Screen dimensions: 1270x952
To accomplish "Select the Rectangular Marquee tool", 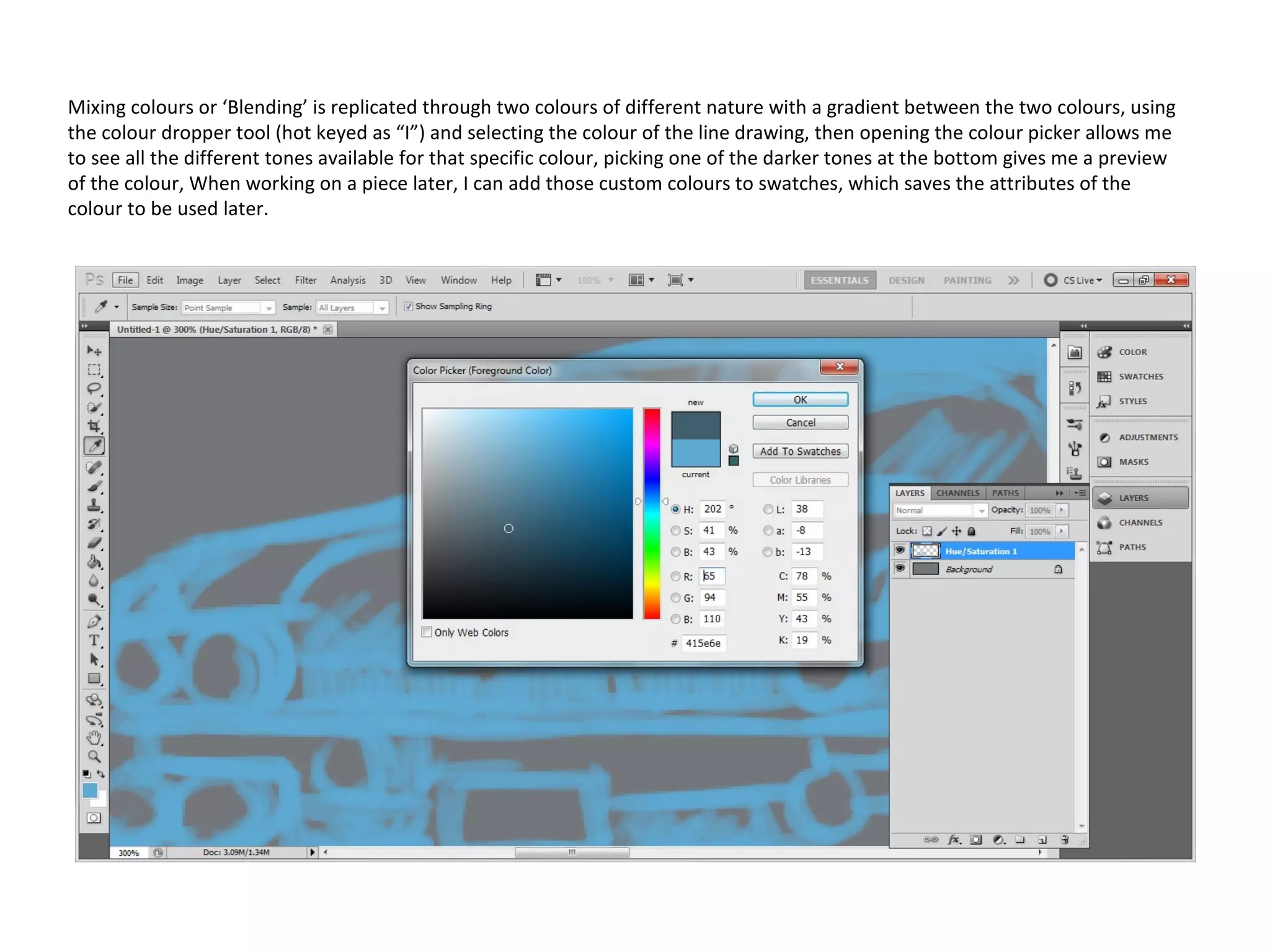I will [94, 370].
